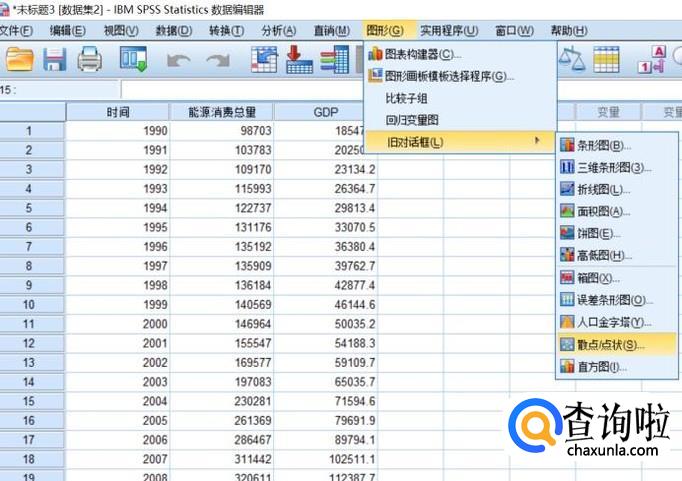This screenshot has height=481, width=682.
Task: Click the cell containing 102511.1
Action: coord(326,459)
